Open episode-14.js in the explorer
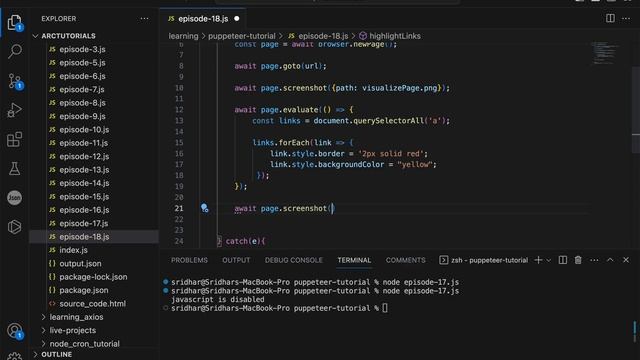 coord(84,183)
